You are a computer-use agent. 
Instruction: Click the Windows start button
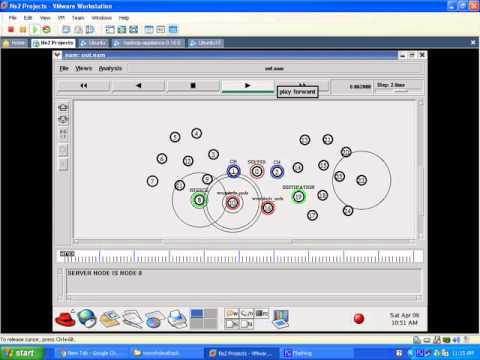coord(21,353)
